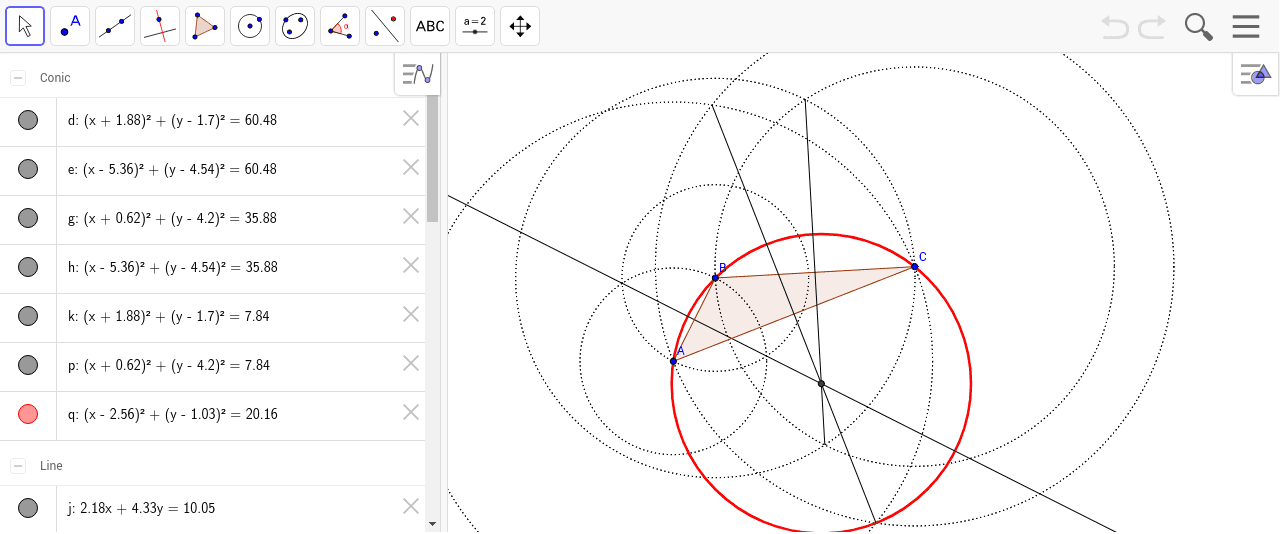The image size is (1280, 534).
Task: Toggle visibility of circle p
Action: pyautogui.click(x=28, y=365)
